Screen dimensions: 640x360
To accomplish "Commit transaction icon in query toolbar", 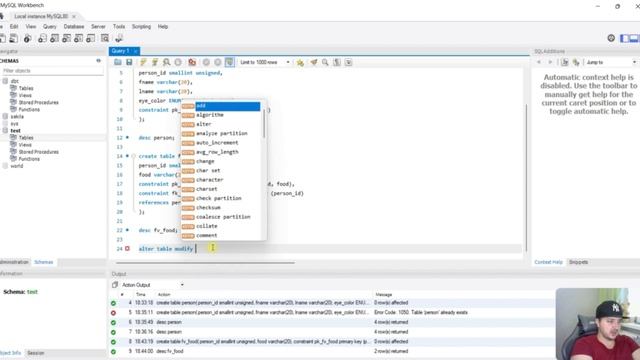I will (x=206, y=62).
